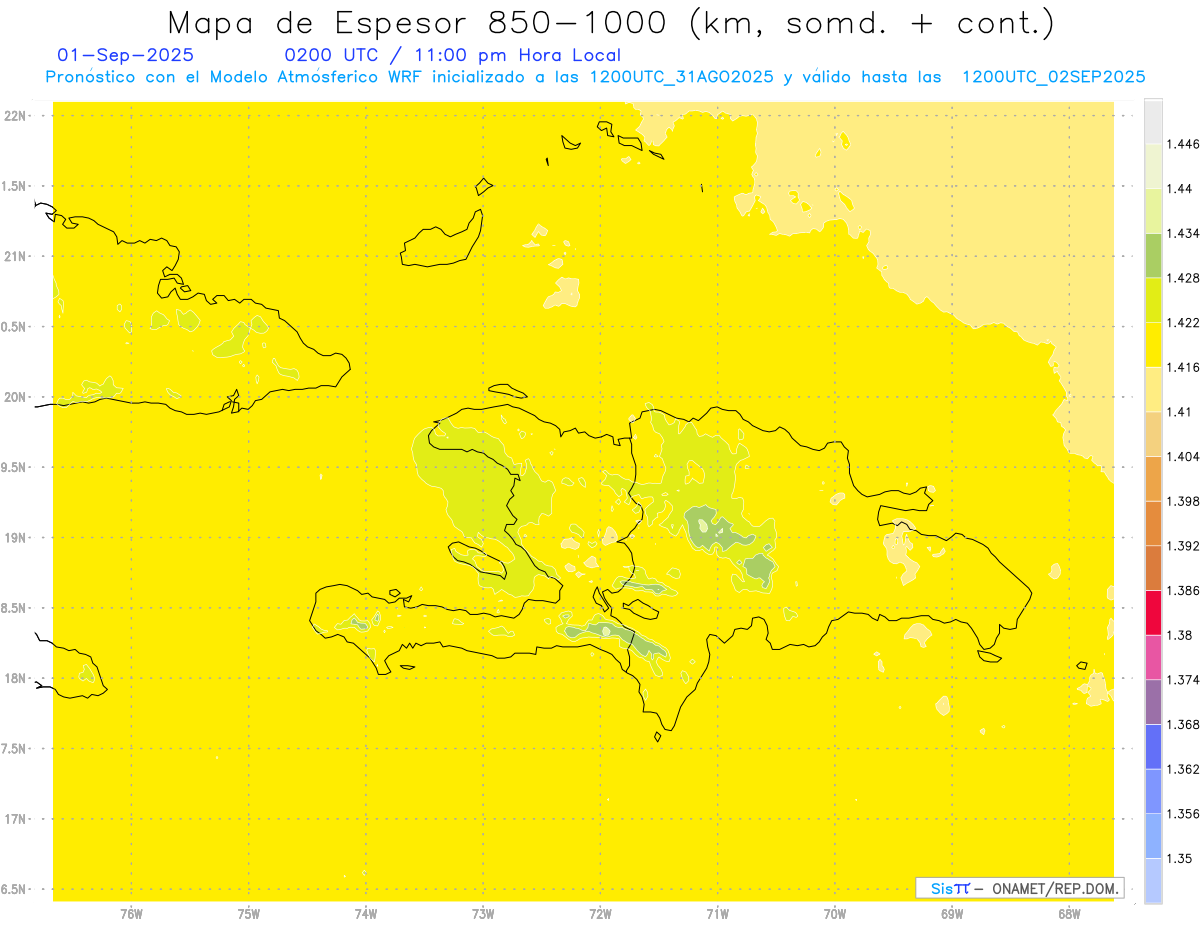Select the date text '01-Sep-2025'
This screenshot has height=927, width=1200.
(126, 55)
